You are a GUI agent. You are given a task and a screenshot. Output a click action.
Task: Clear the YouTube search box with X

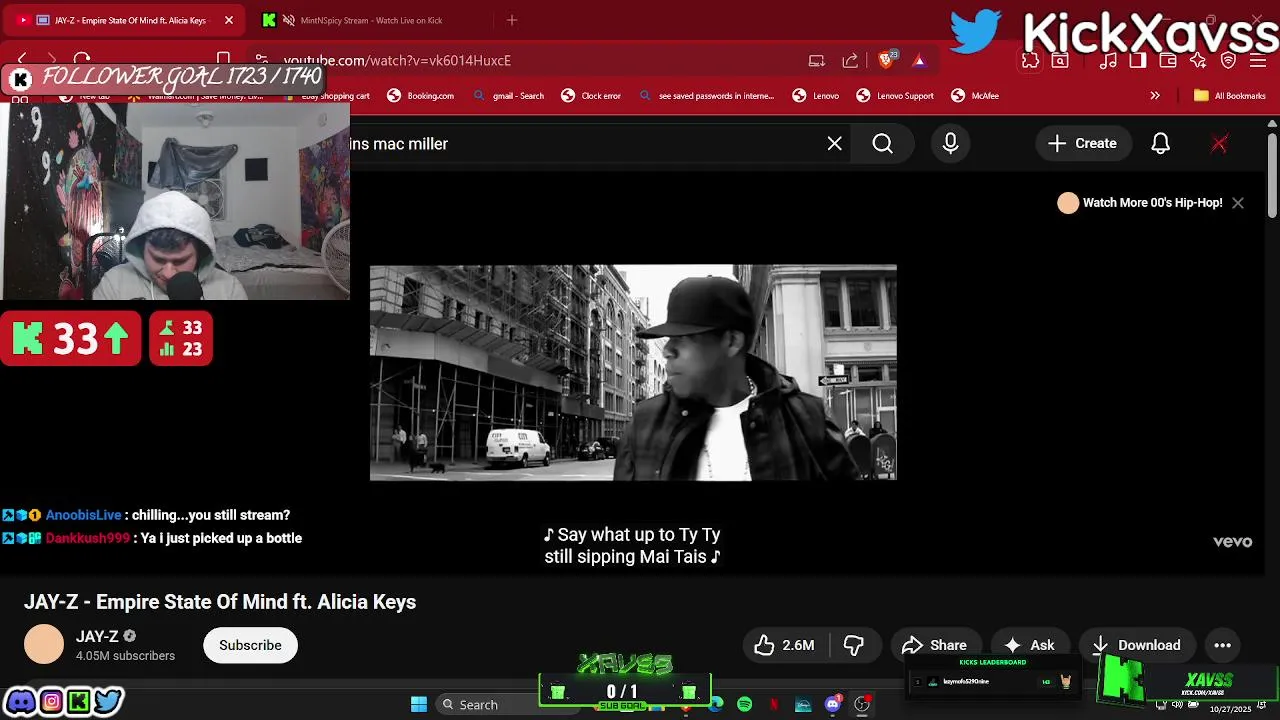click(835, 144)
